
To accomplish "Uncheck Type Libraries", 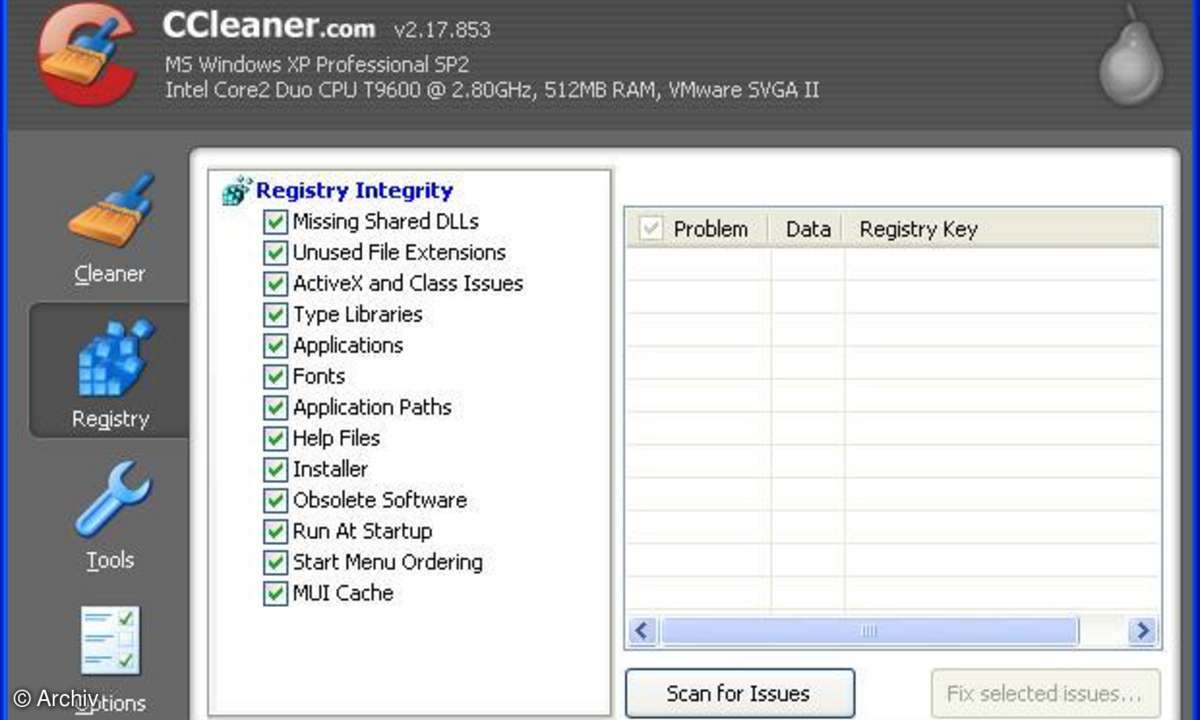I will pyautogui.click(x=275, y=314).
